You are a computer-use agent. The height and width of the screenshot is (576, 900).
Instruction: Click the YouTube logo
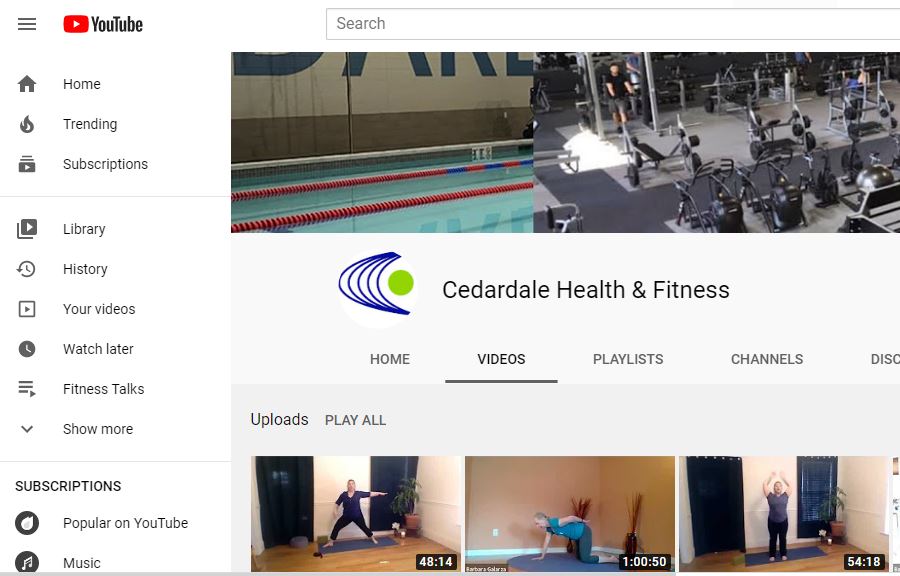(103, 24)
